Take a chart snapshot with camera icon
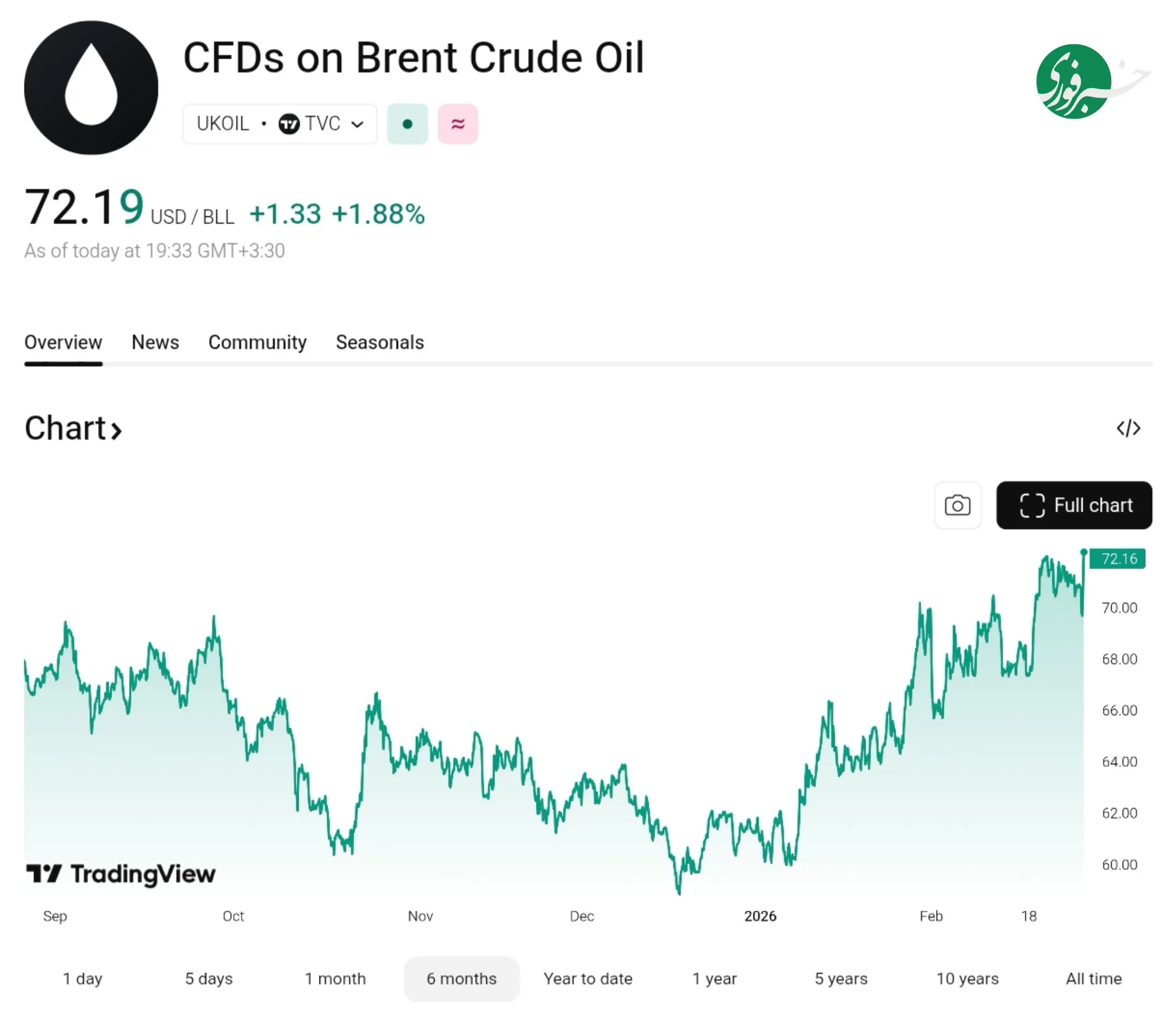The width and height of the screenshot is (1176, 1012). pyautogui.click(x=958, y=505)
